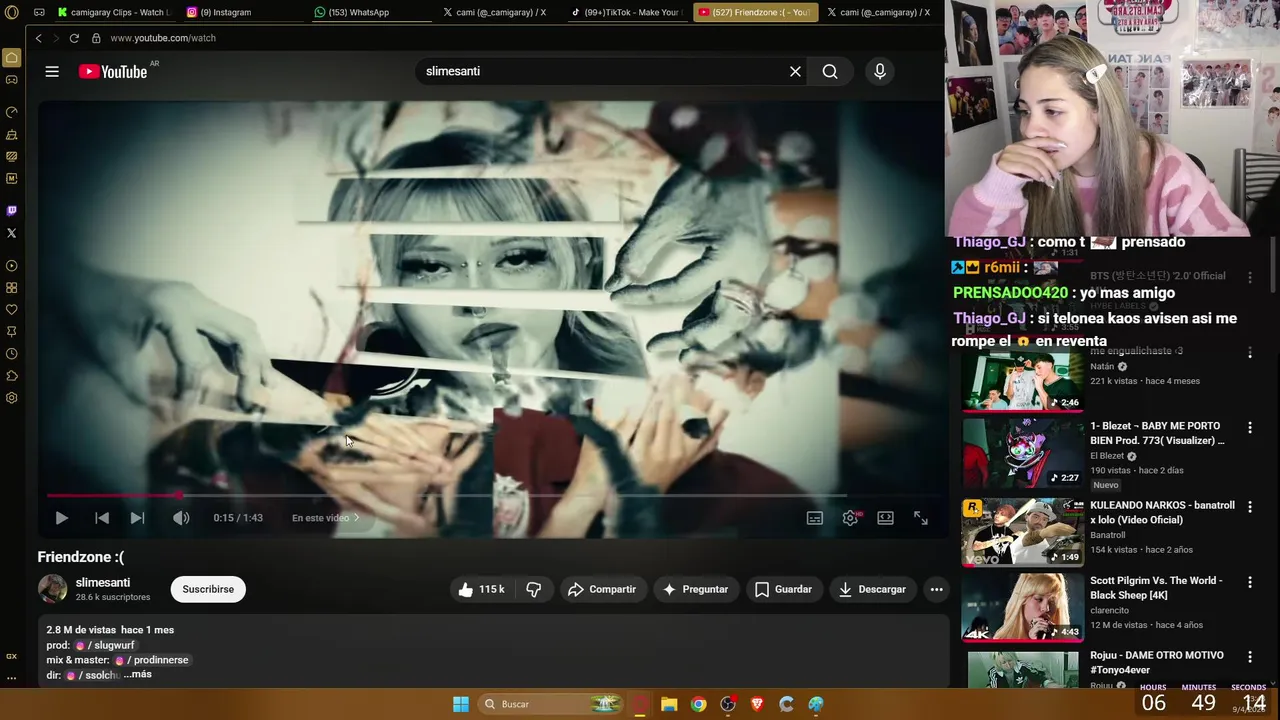Open extensions cube icon in sidebar

click(x=12, y=376)
